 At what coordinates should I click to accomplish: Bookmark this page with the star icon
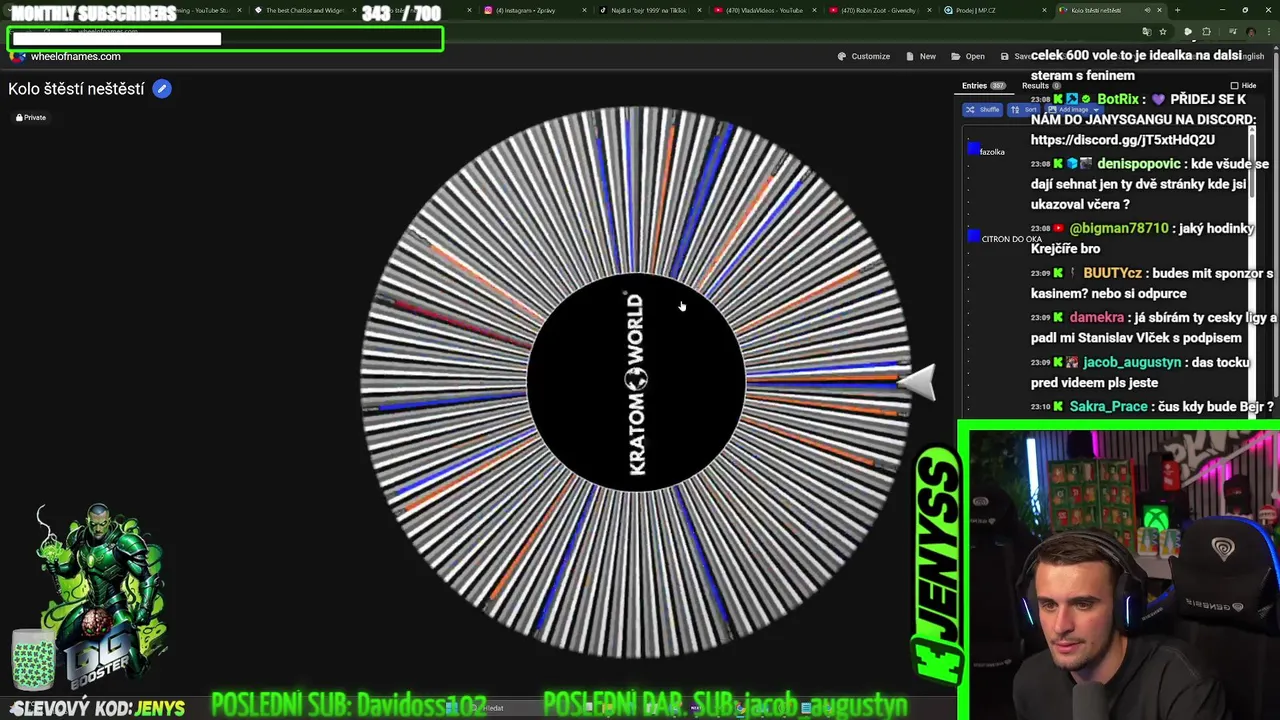click(x=1162, y=32)
